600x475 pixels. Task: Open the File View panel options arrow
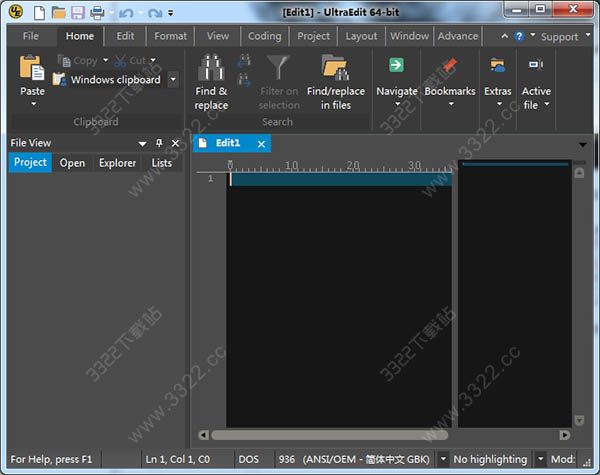pyautogui.click(x=142, y=144)
